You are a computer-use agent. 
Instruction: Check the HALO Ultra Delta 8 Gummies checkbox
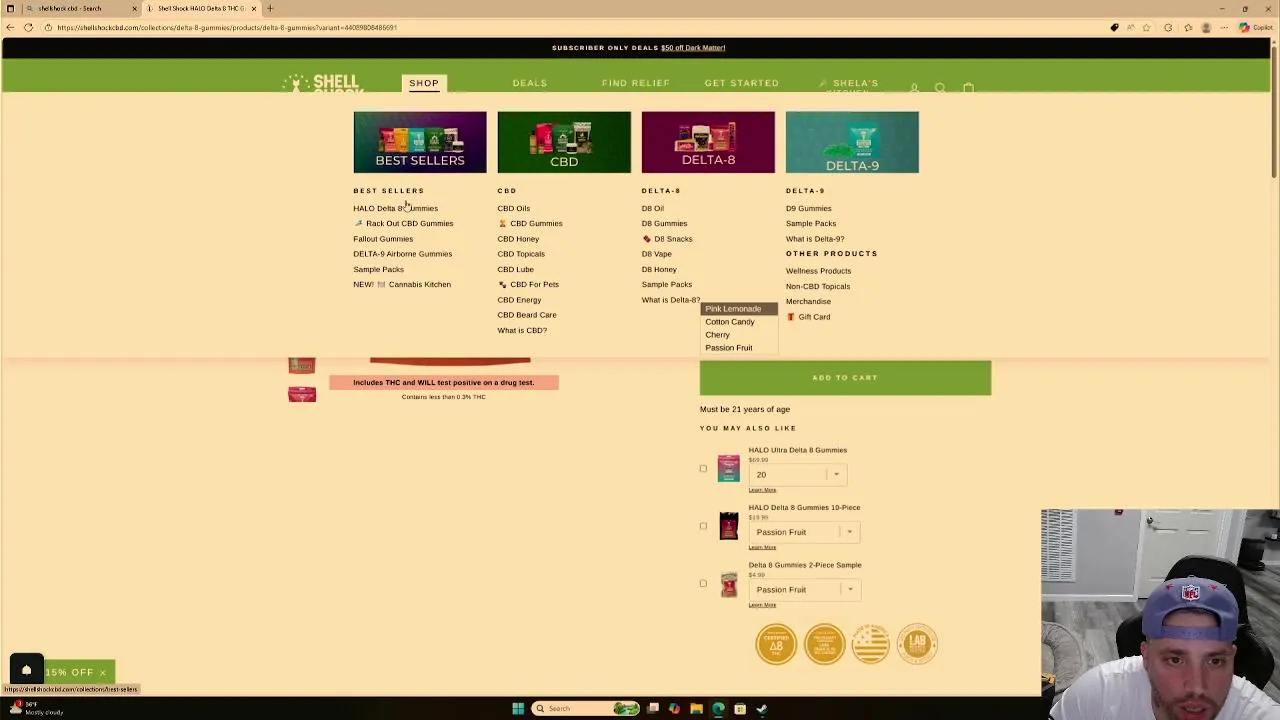click(x=703, y=468)
